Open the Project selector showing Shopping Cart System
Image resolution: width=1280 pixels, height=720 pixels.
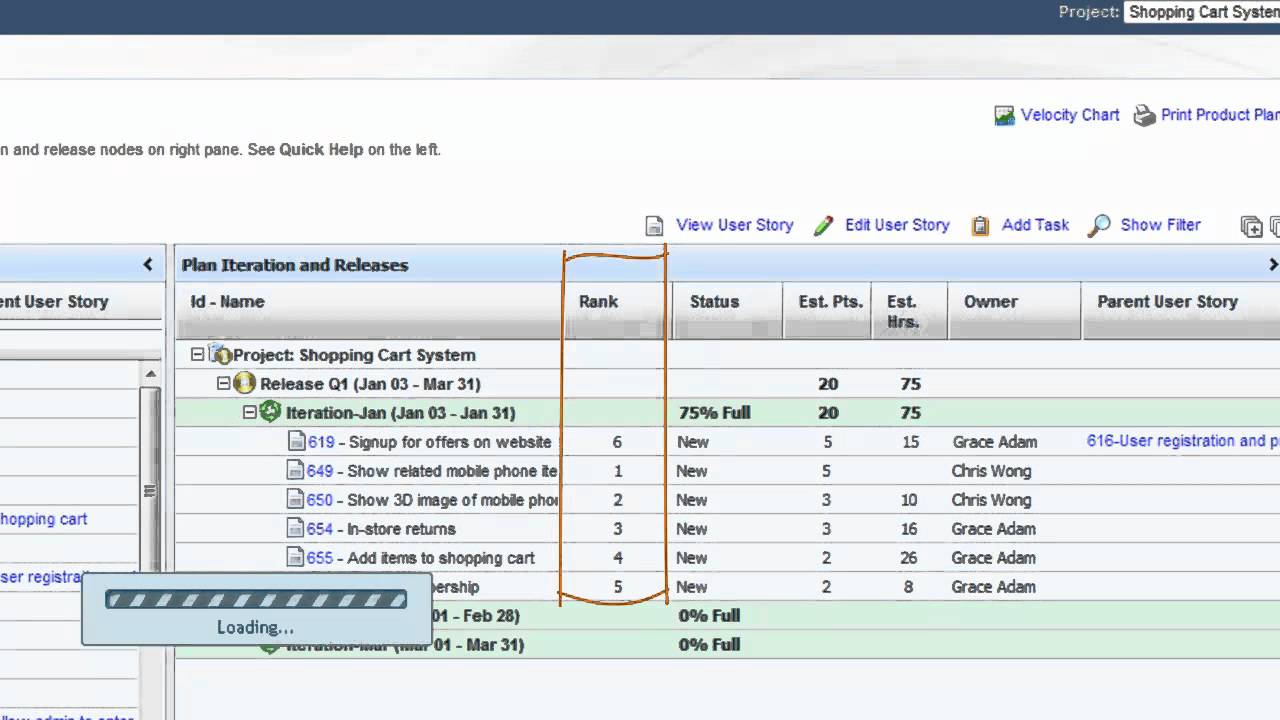1201,12
